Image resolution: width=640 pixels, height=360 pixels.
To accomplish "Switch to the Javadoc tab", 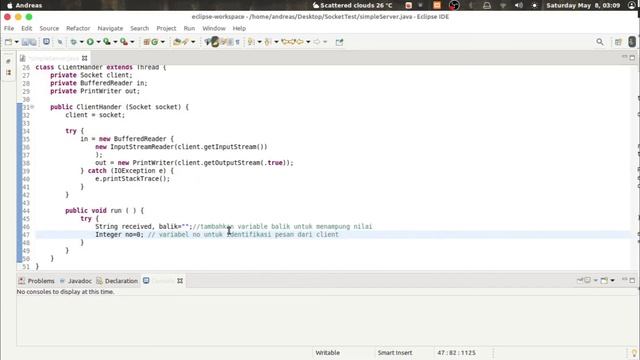I will click(76, 281).
